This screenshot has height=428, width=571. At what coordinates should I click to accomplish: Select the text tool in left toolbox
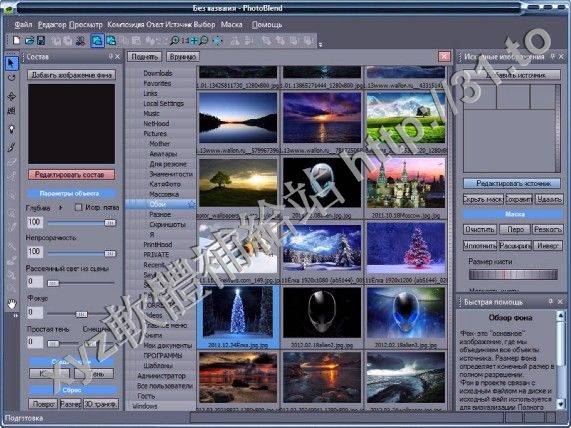[x=11, y=111]
